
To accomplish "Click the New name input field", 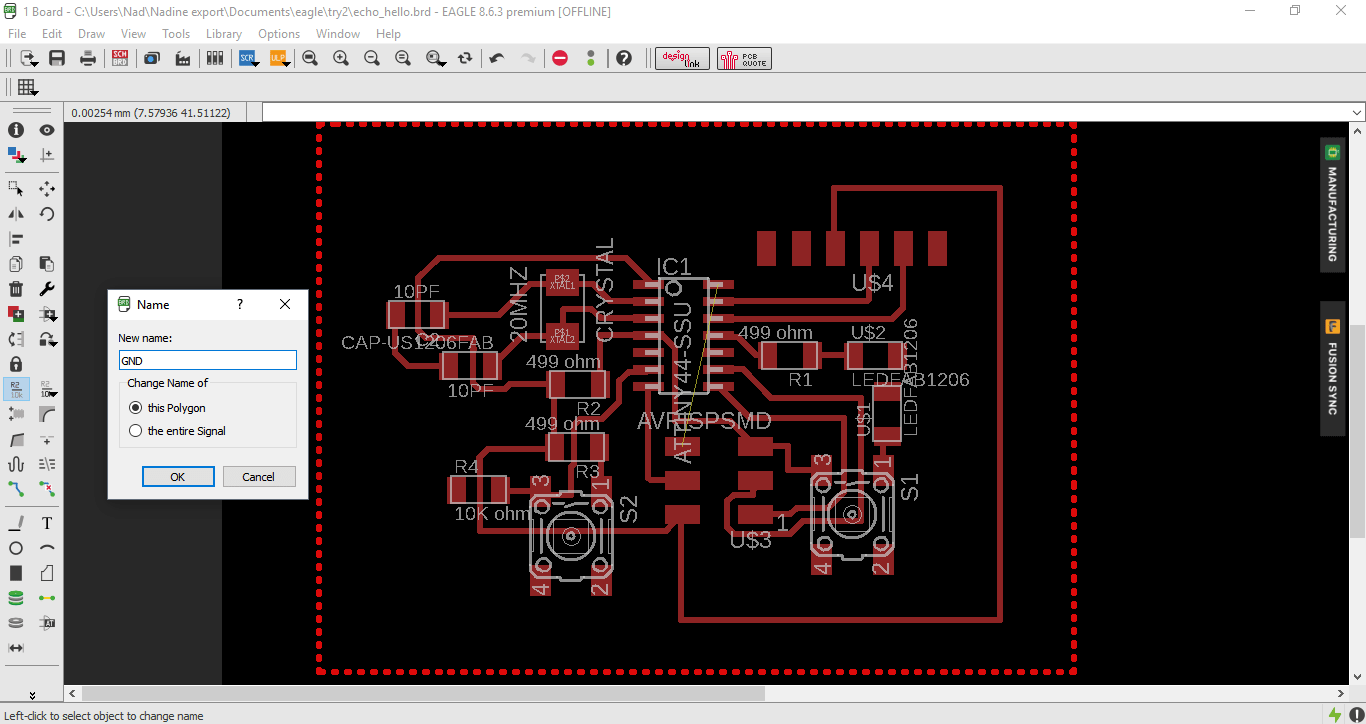I will 208,360.
